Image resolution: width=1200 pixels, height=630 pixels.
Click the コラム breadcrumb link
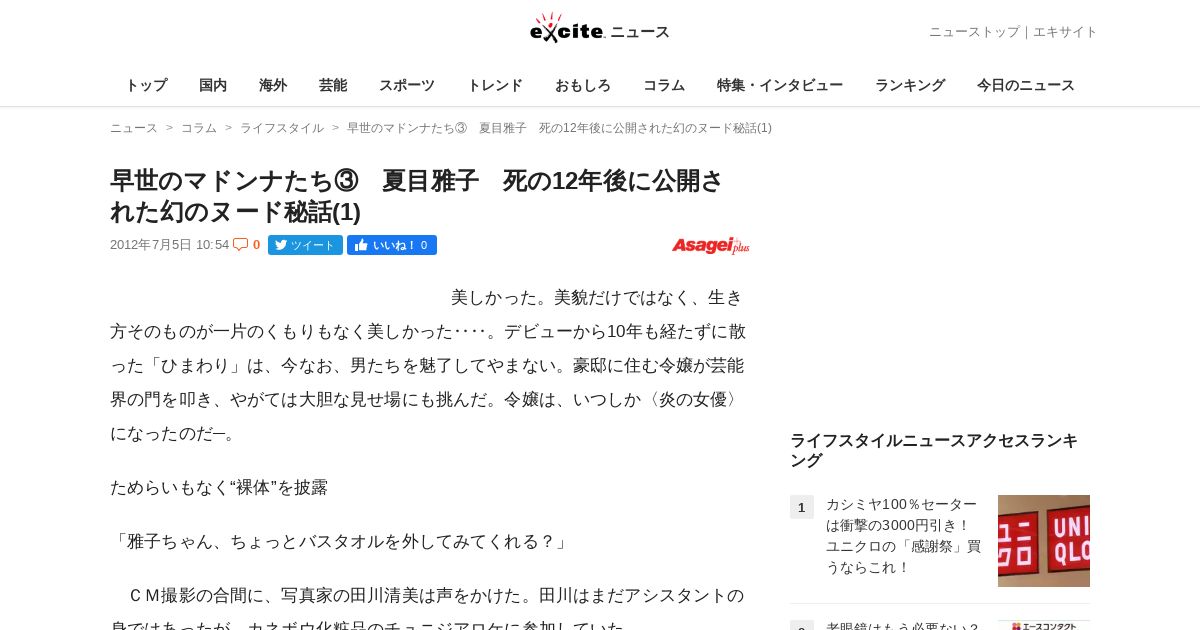(199, 128)
